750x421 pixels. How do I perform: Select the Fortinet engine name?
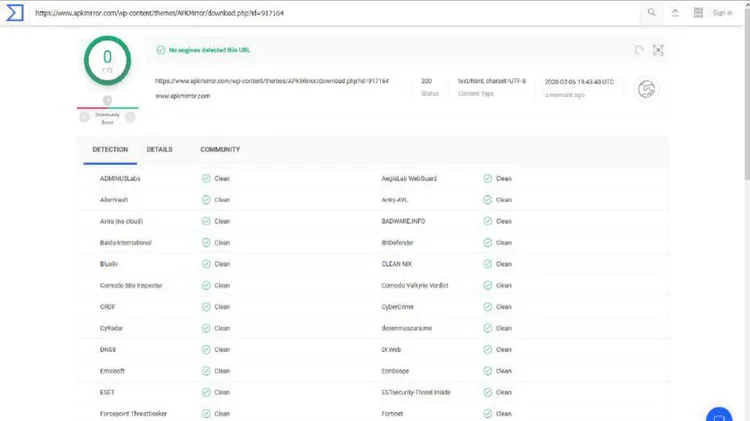coord(392,414)
